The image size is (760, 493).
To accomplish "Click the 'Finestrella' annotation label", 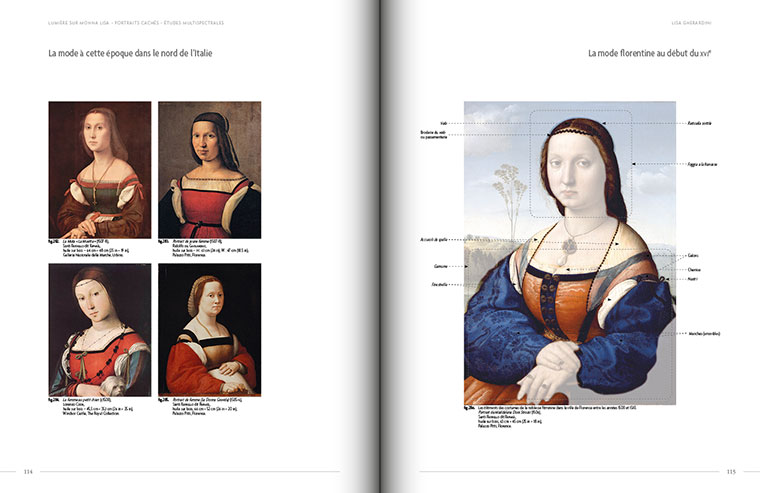I will (x=439, y=285).
